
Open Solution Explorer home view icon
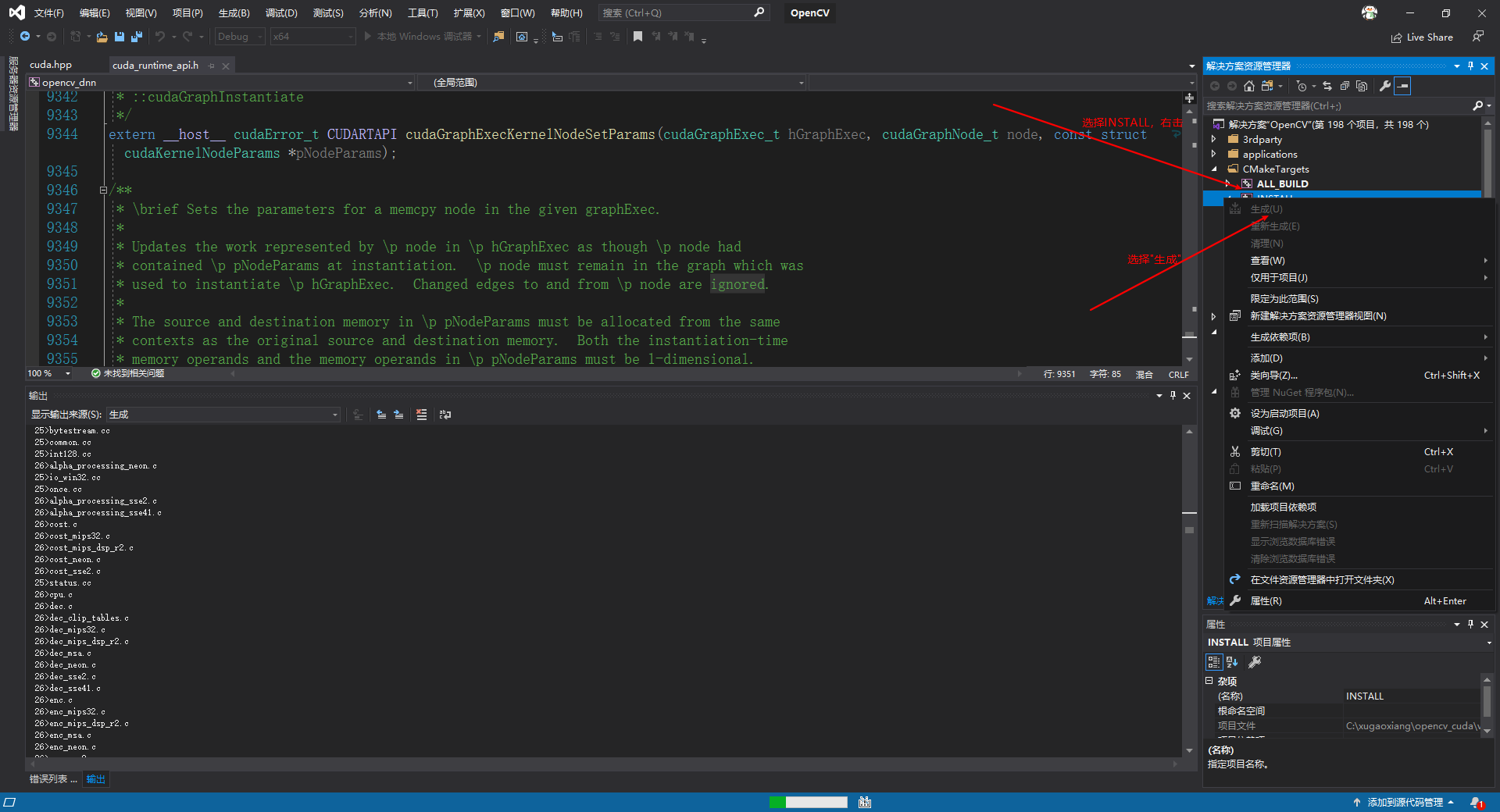point(1249,86)
